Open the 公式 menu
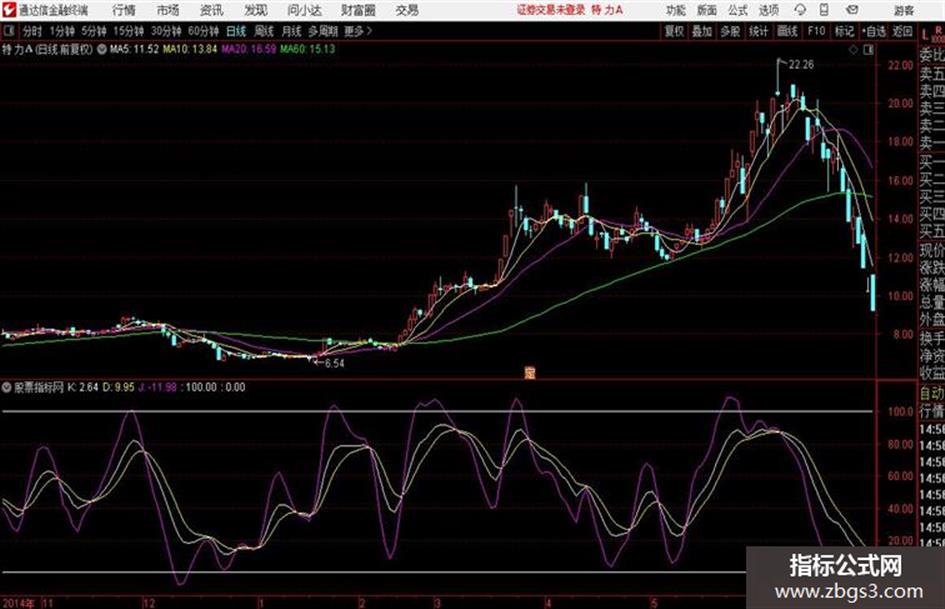 click(x=737, y=10)
